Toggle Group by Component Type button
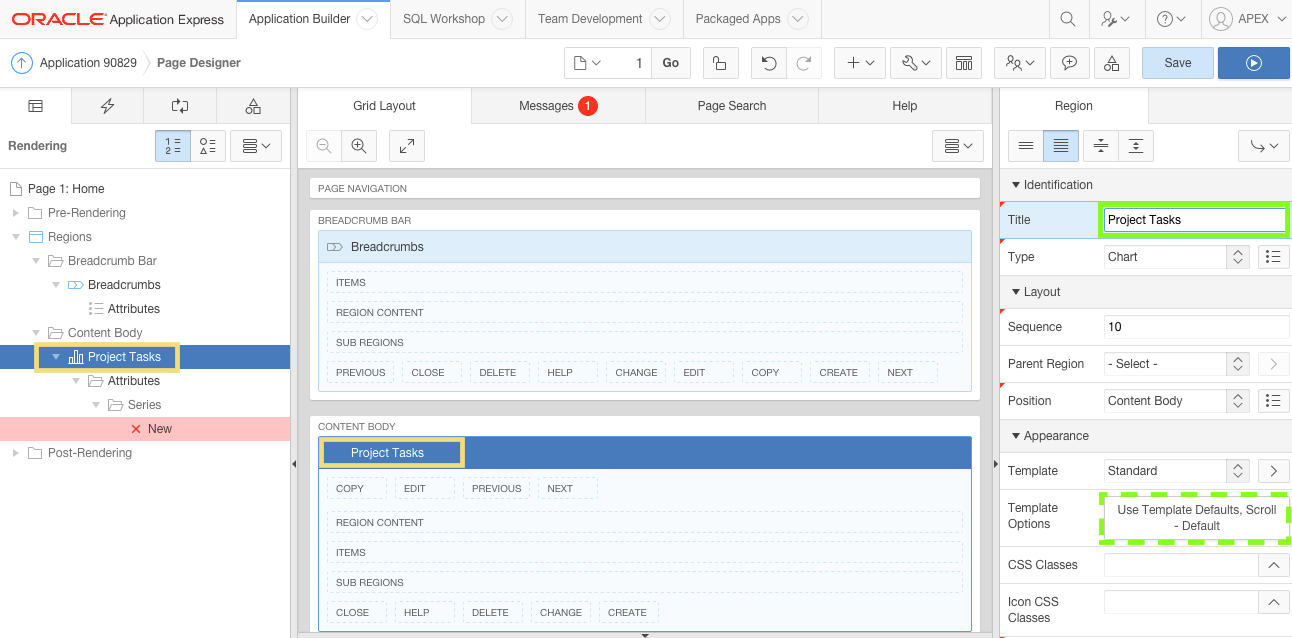The width and height of the screenshot is (1292, 638). point(208,146)
